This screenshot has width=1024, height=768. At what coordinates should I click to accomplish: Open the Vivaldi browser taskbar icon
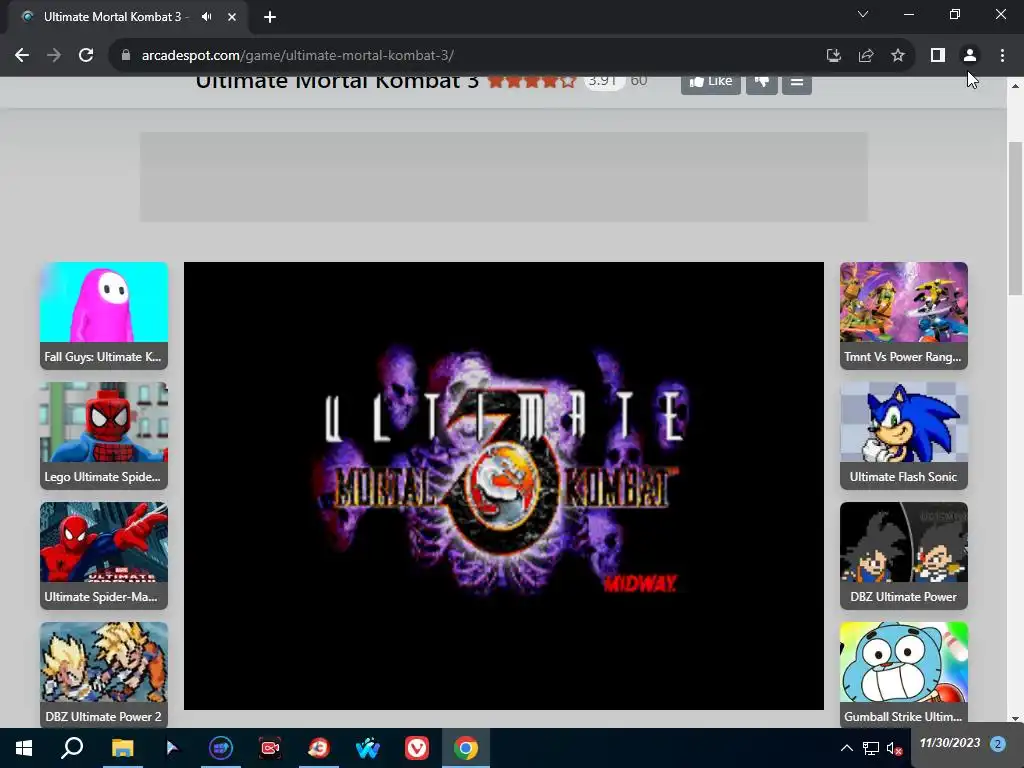[417, 748]
